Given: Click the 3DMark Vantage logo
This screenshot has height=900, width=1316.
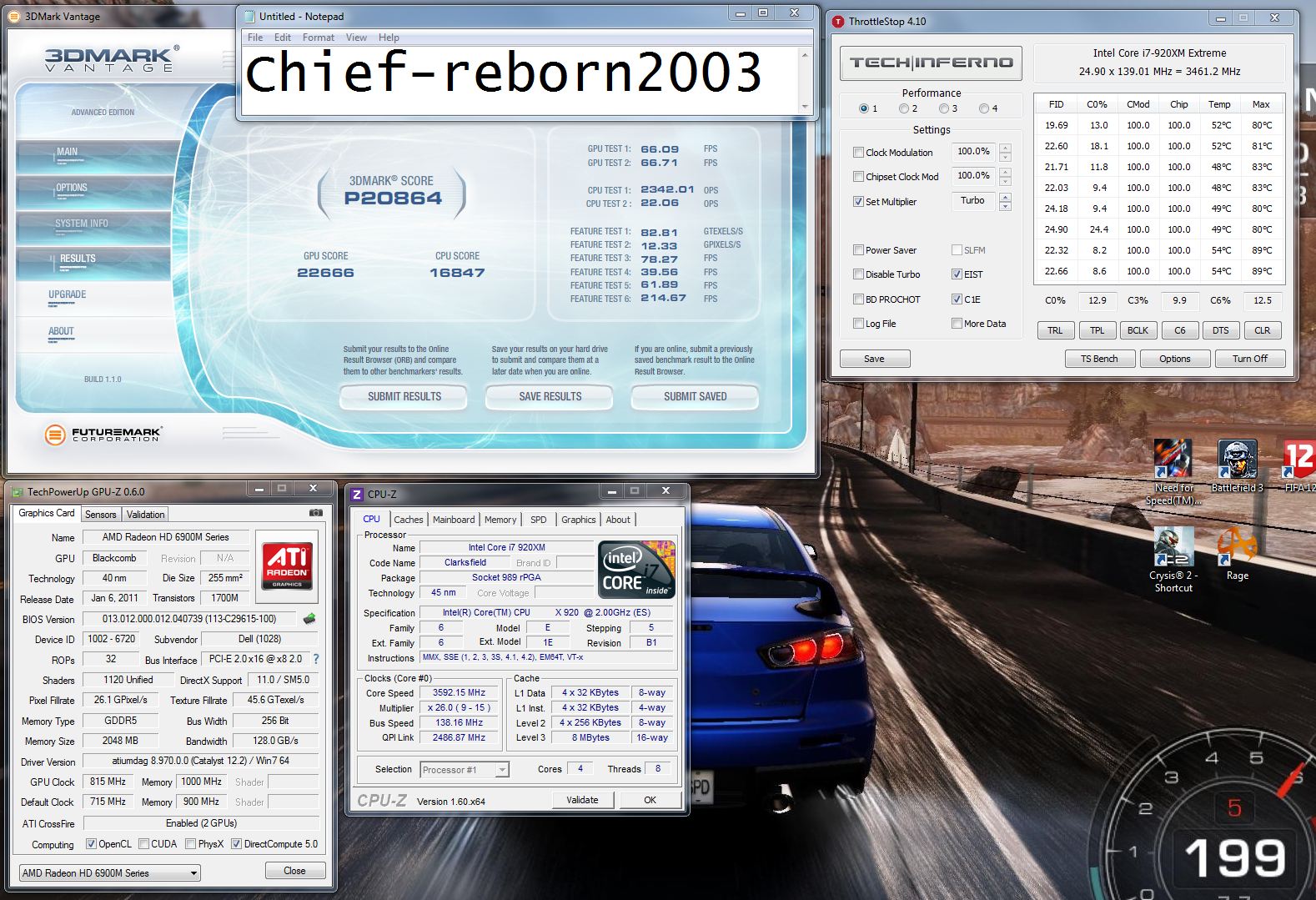Looking at the screenshot, I should coord(113,58).
